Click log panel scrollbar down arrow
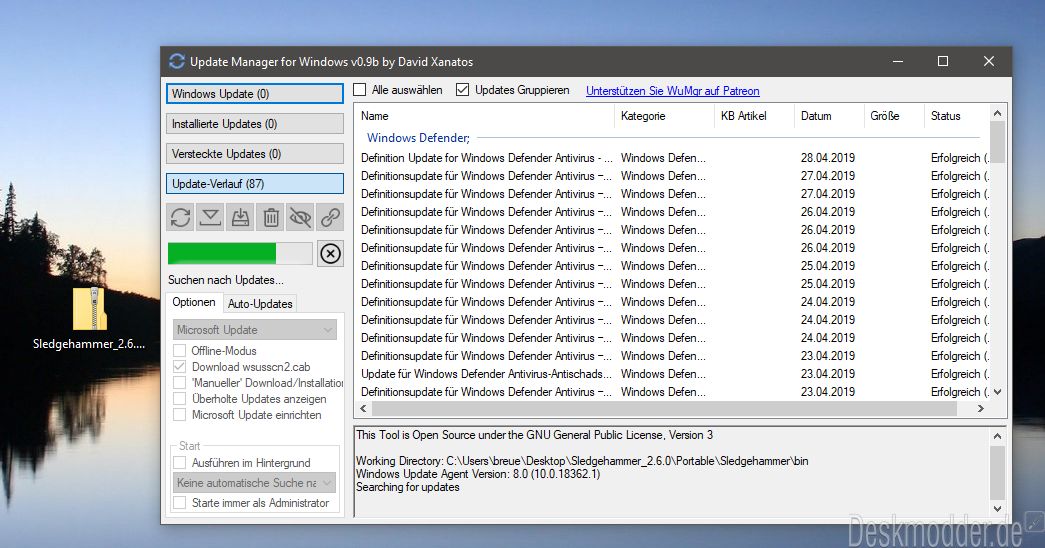The height and width of the screenshot is (548, 1045). click(x=998, y=509)
